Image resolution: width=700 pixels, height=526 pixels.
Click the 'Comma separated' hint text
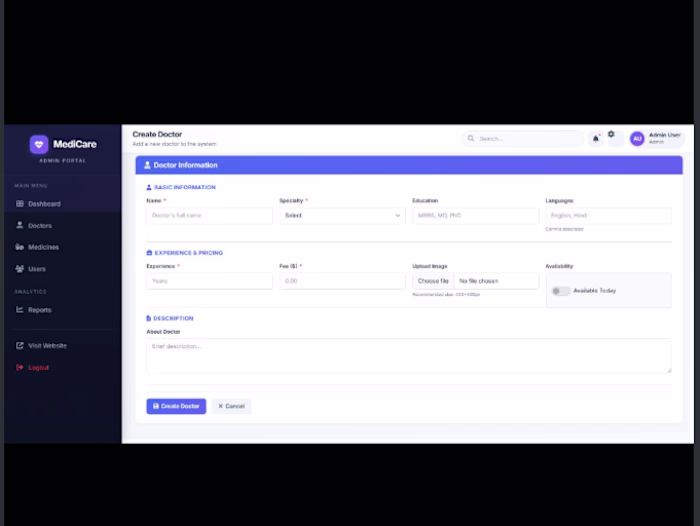(564, 229)
